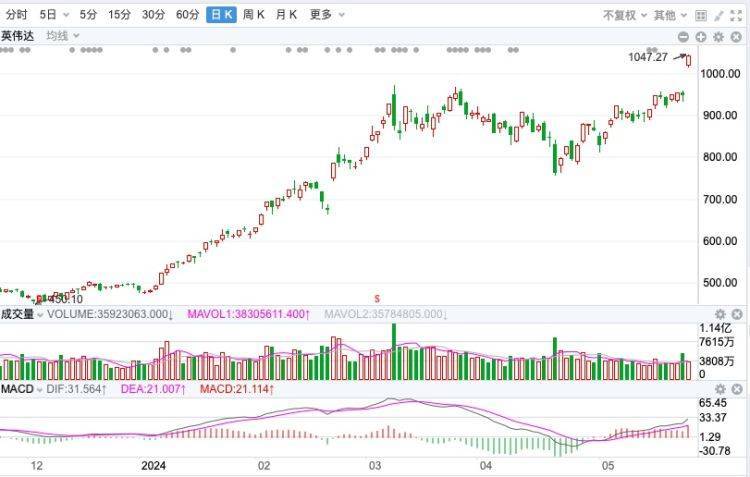Click the 英伟达 stock name label
Screen dimensions: 750x477
[18, 36]
